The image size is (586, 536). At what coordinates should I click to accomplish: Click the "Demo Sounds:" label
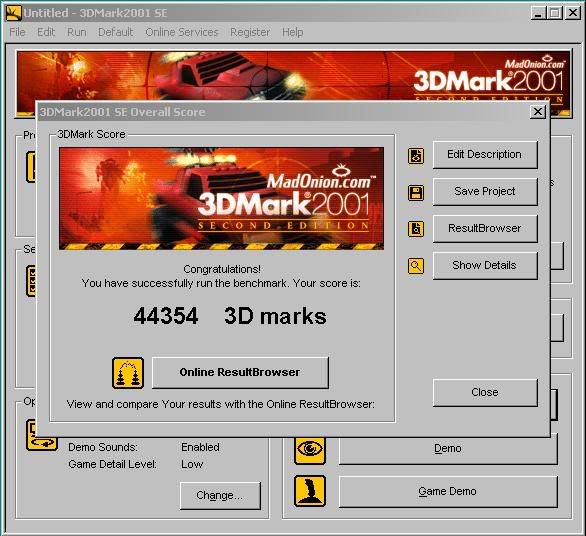(103, 447)
